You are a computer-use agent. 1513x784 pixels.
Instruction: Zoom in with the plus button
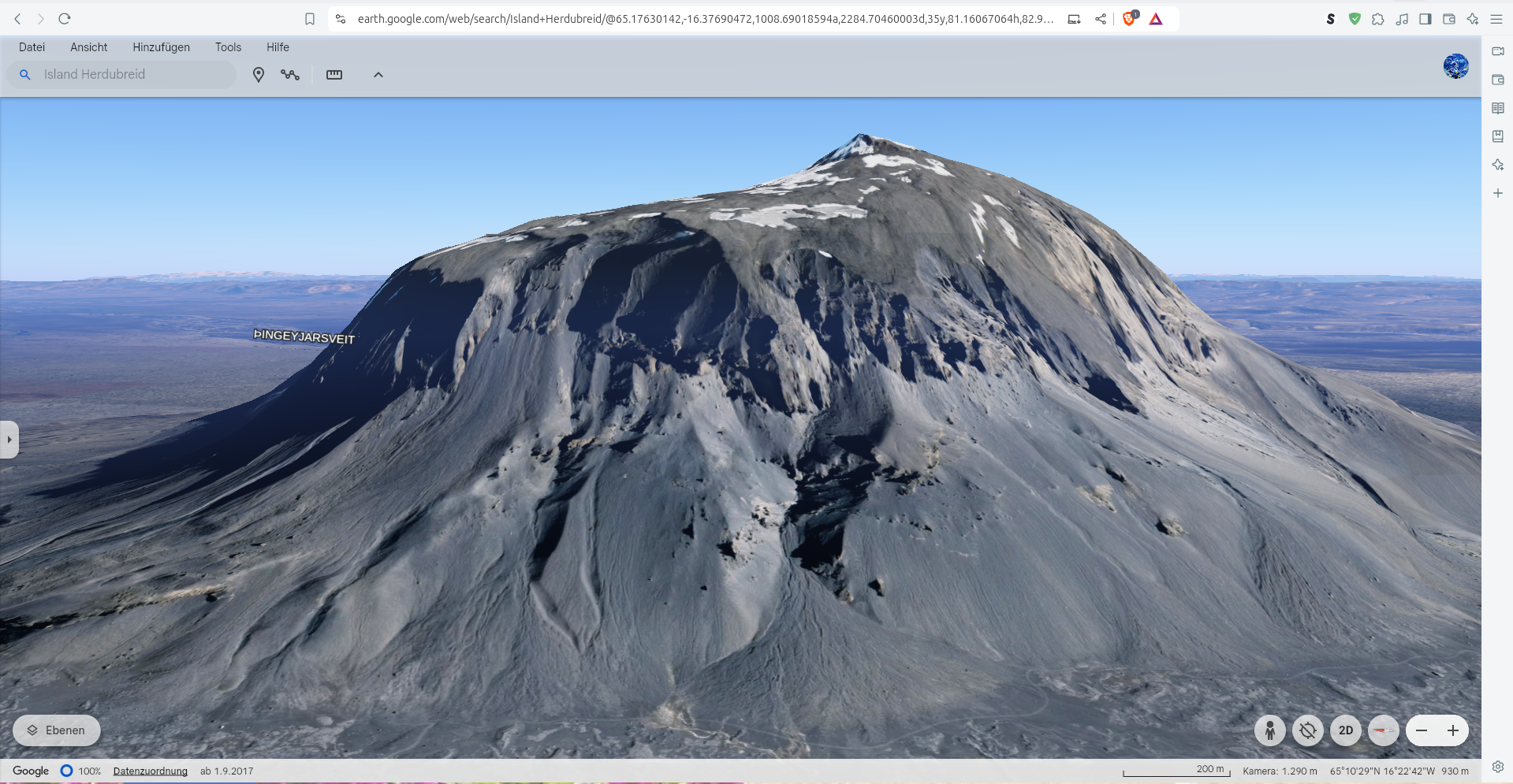coord(1453,730)
